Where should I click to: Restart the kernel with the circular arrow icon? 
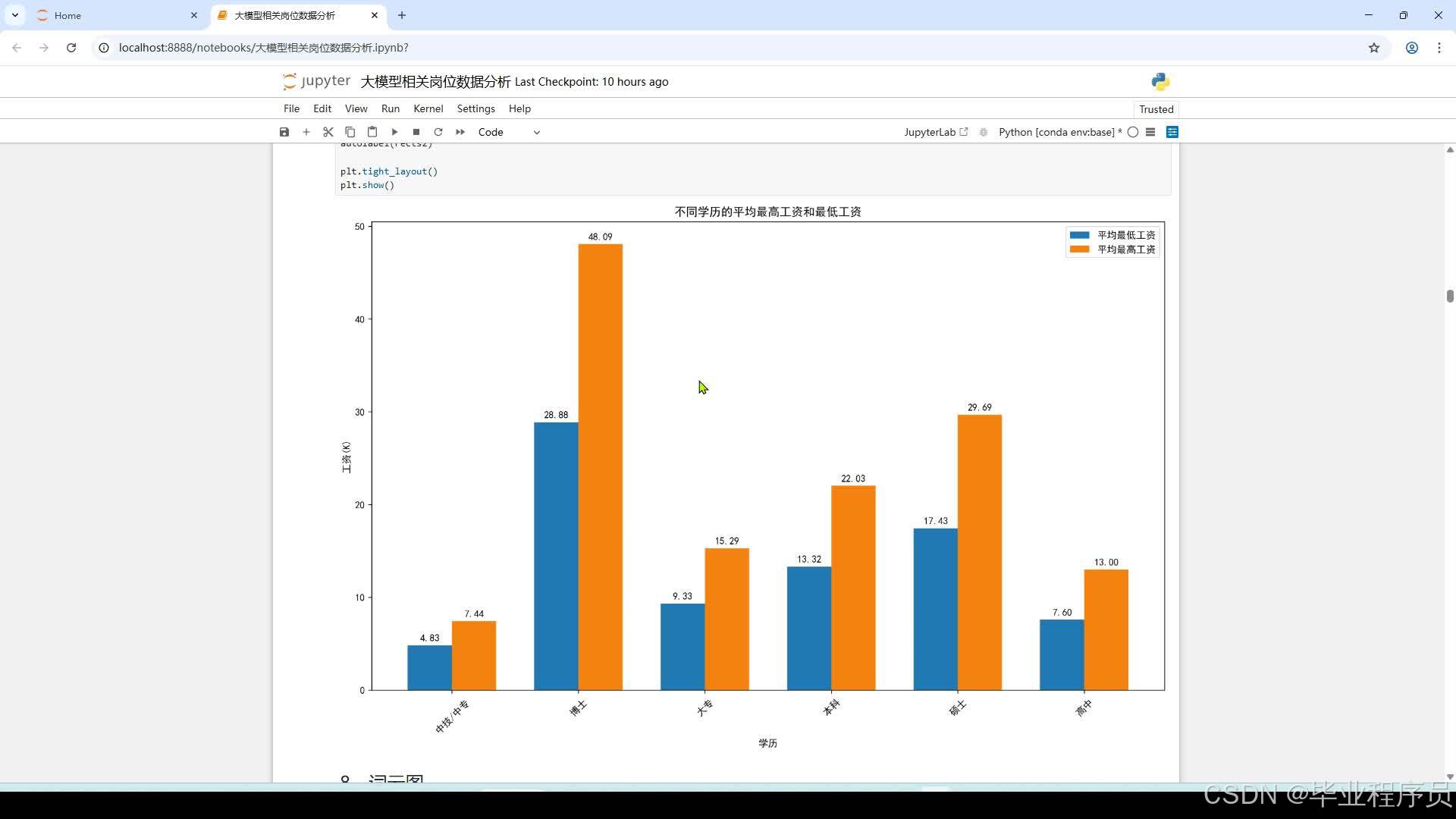pos(438,132)
